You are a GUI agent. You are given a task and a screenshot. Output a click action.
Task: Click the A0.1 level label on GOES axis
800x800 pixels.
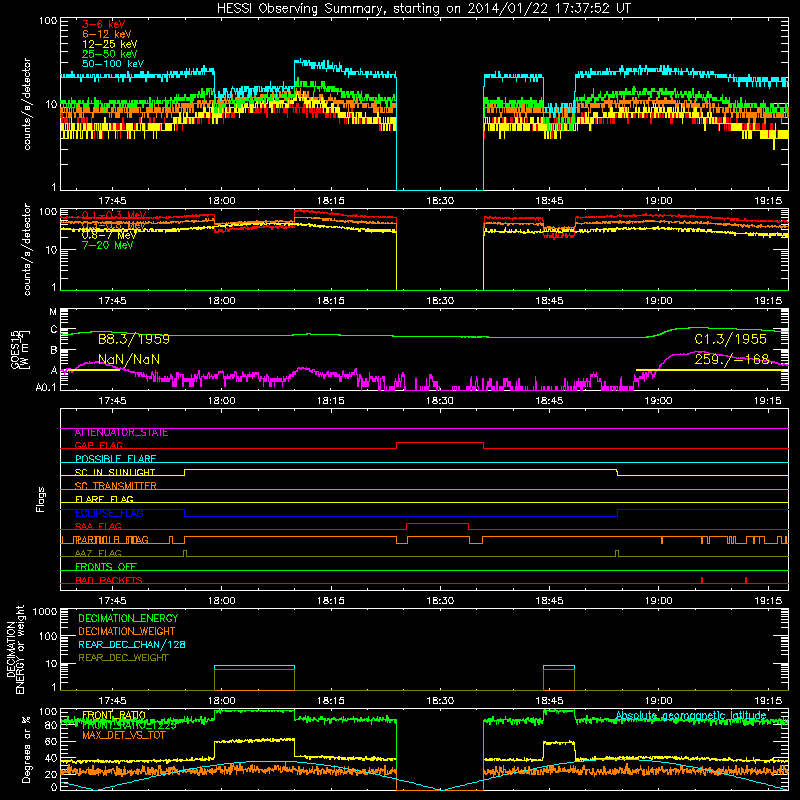[x=46, y=388]
